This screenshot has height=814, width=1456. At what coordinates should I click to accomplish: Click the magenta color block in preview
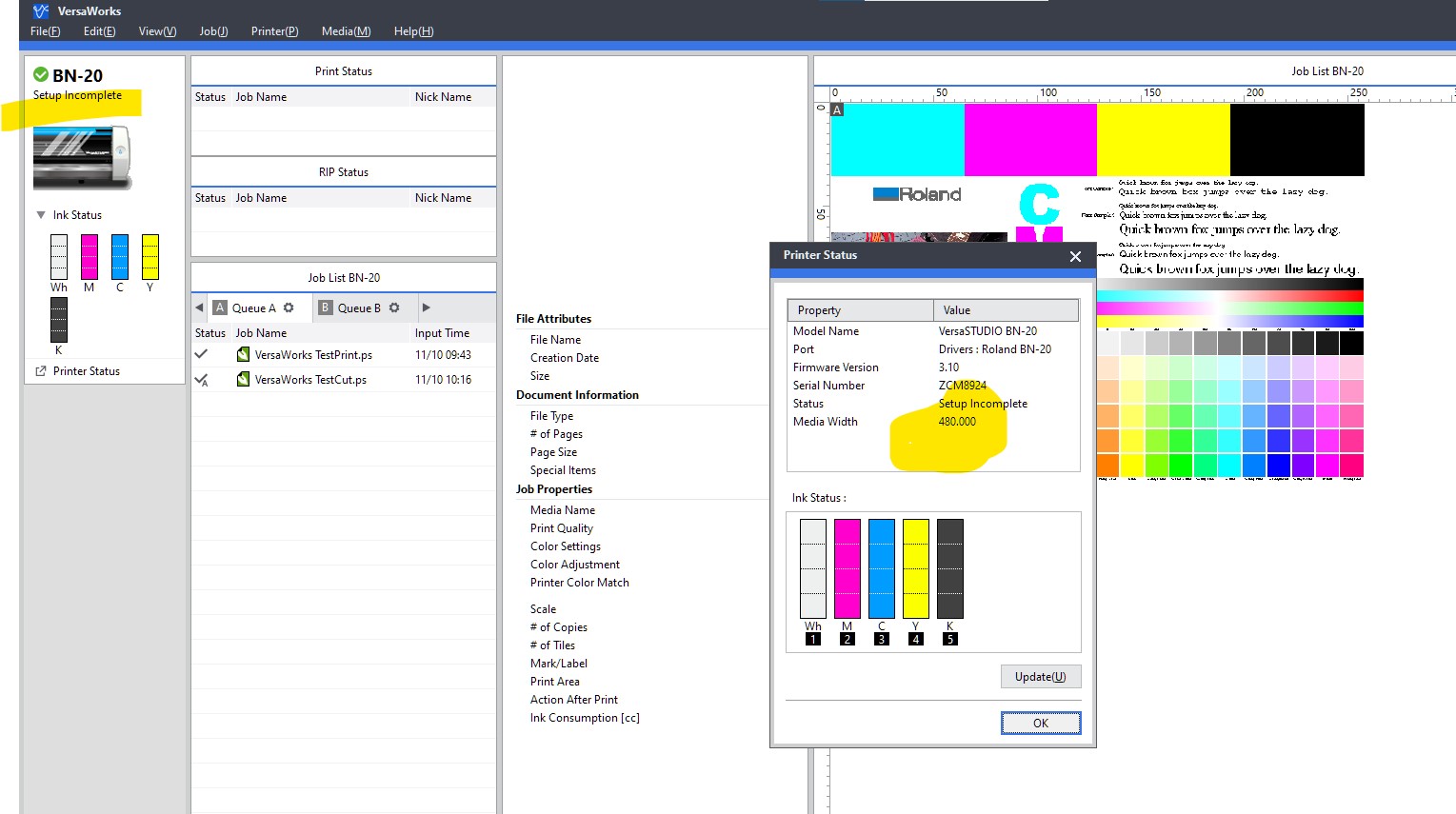point(1030,140)
